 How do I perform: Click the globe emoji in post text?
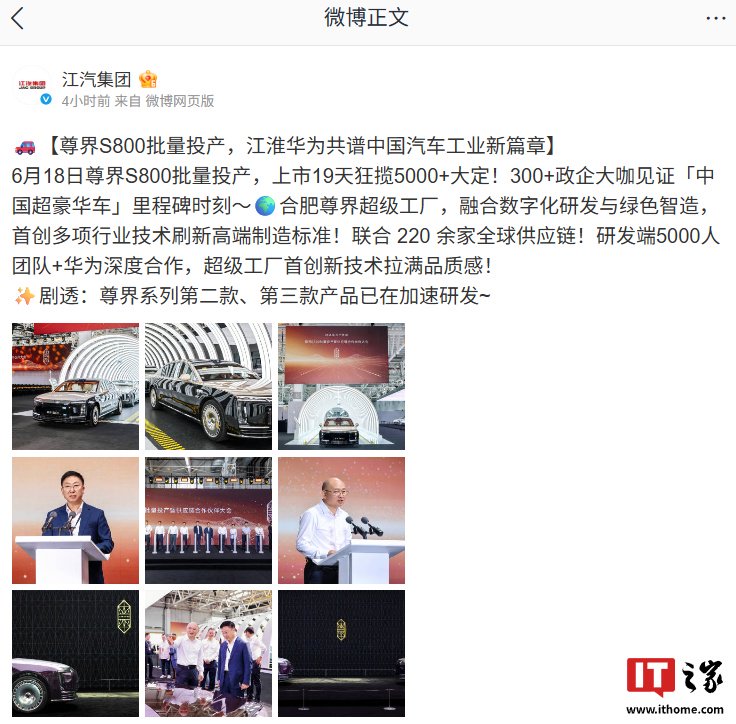coord(265,206)
